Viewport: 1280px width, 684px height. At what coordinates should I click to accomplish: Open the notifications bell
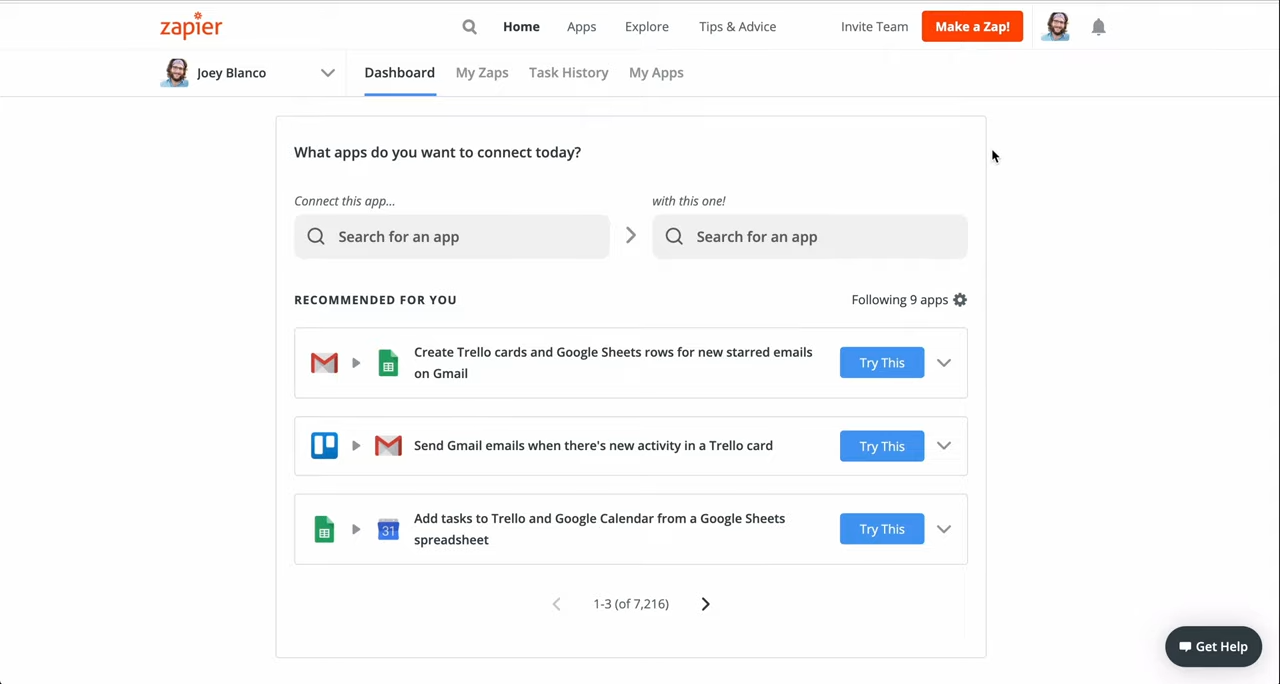coord(1098,27)
